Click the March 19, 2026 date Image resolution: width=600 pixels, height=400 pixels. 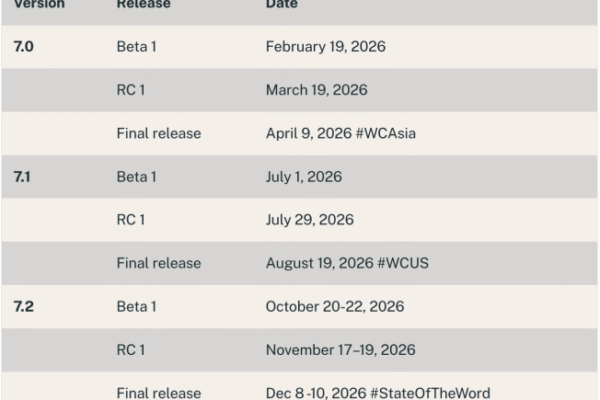tap(316, 90)
